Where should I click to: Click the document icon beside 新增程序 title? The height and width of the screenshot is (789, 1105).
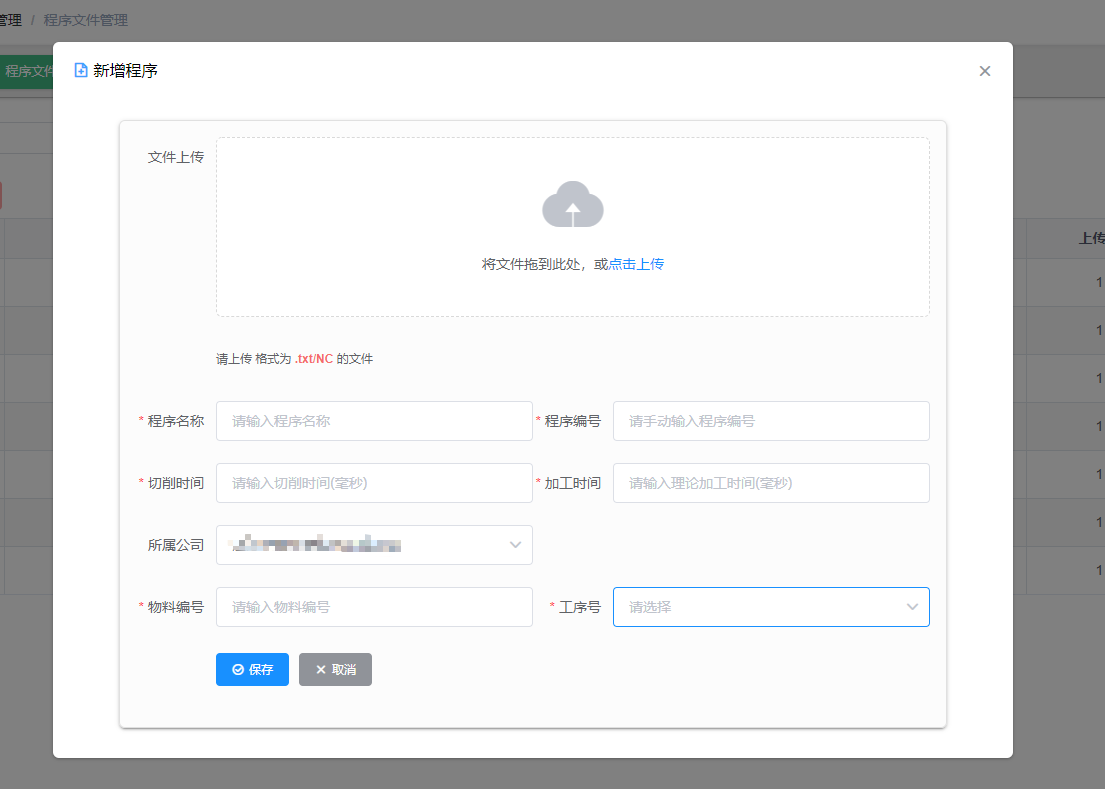click(x=80, y=70)
